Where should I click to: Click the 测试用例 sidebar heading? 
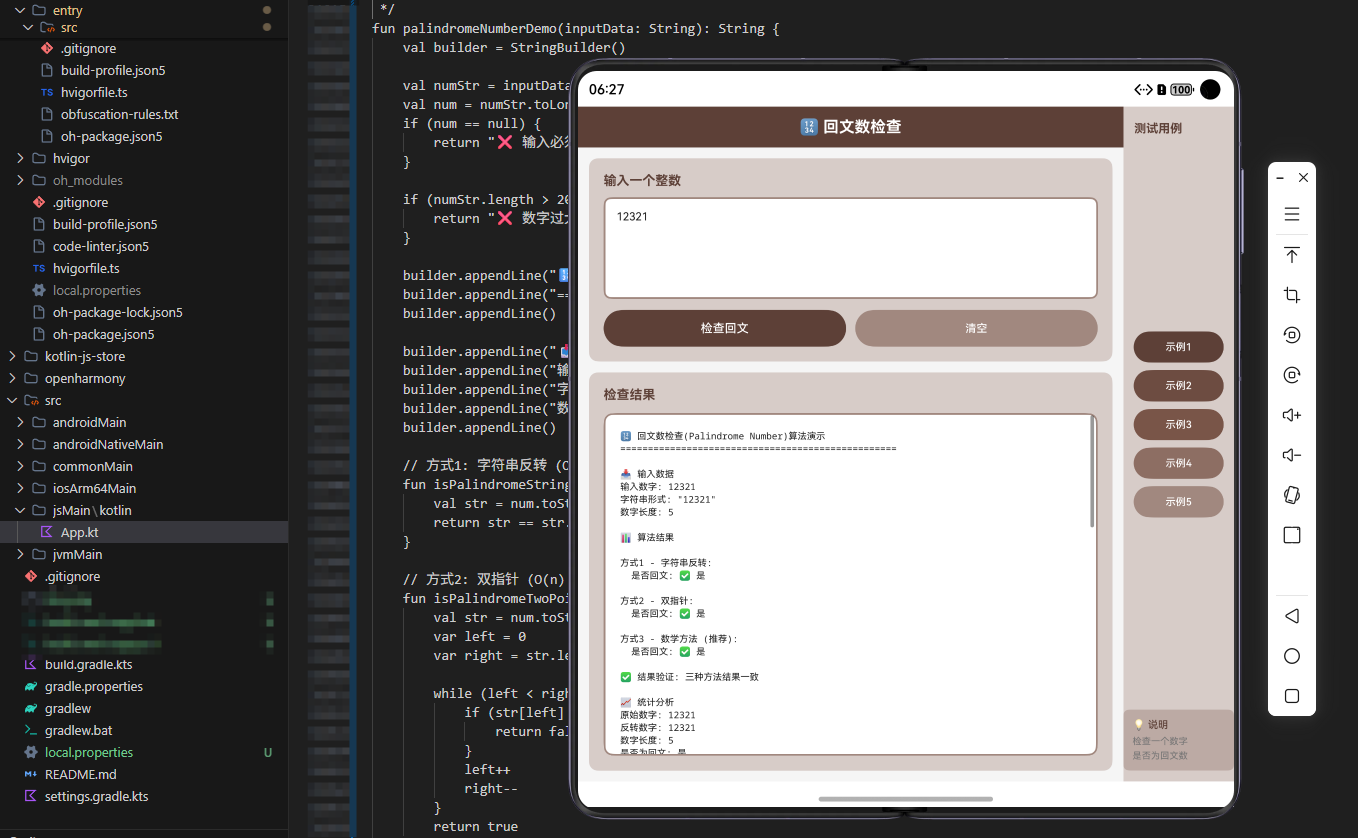(1158, 128)
